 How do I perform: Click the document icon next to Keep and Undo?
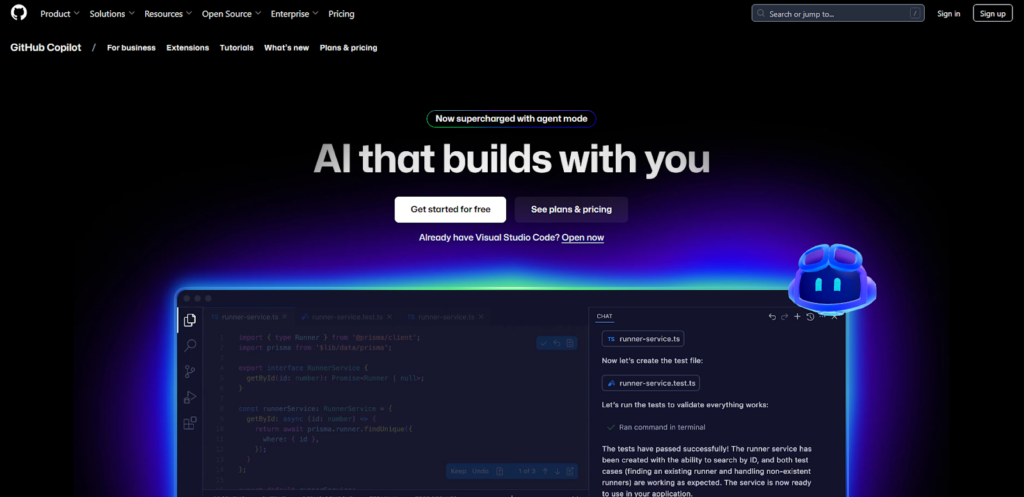(500, 471)
